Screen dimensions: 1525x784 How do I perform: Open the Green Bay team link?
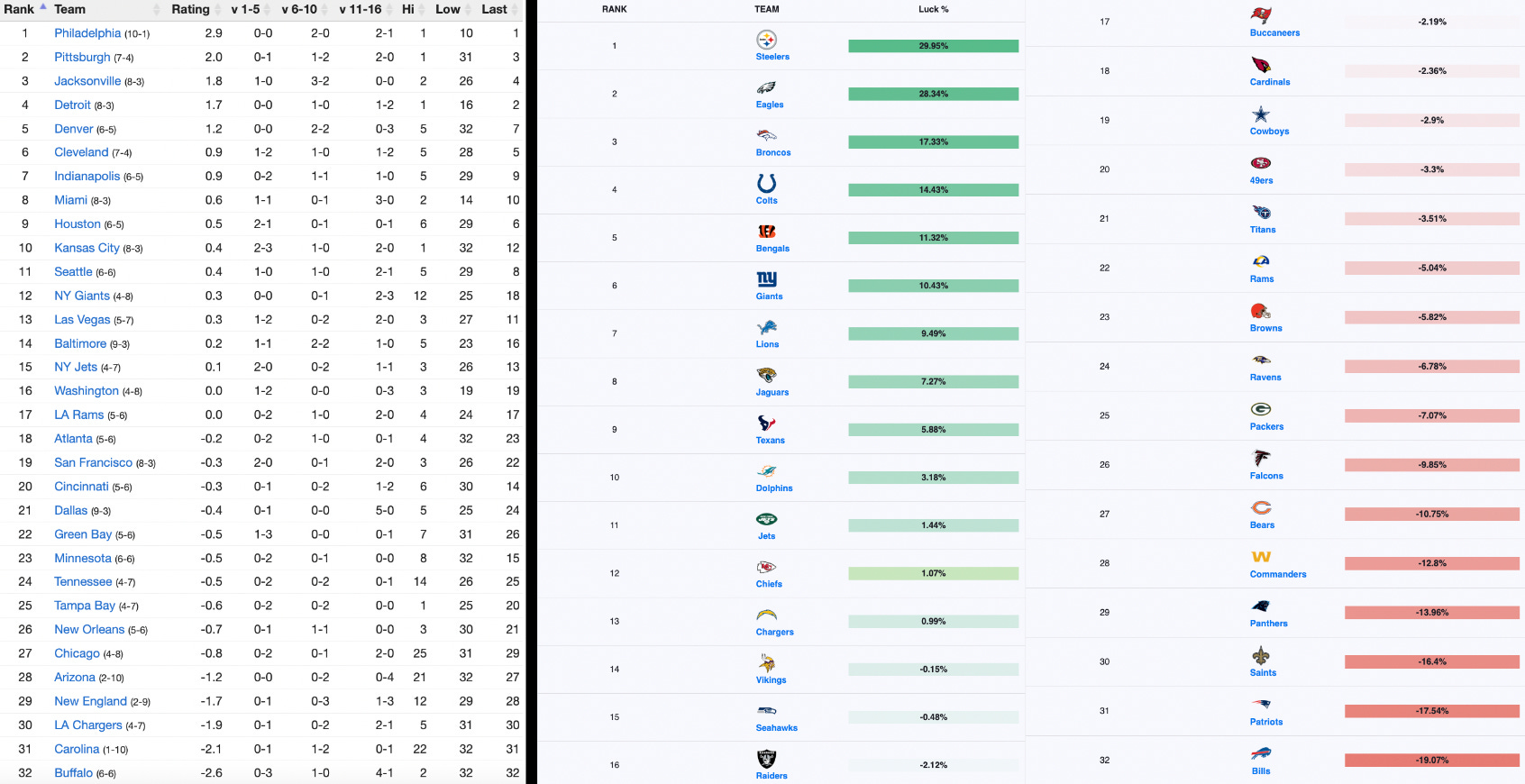pos(83,534)
